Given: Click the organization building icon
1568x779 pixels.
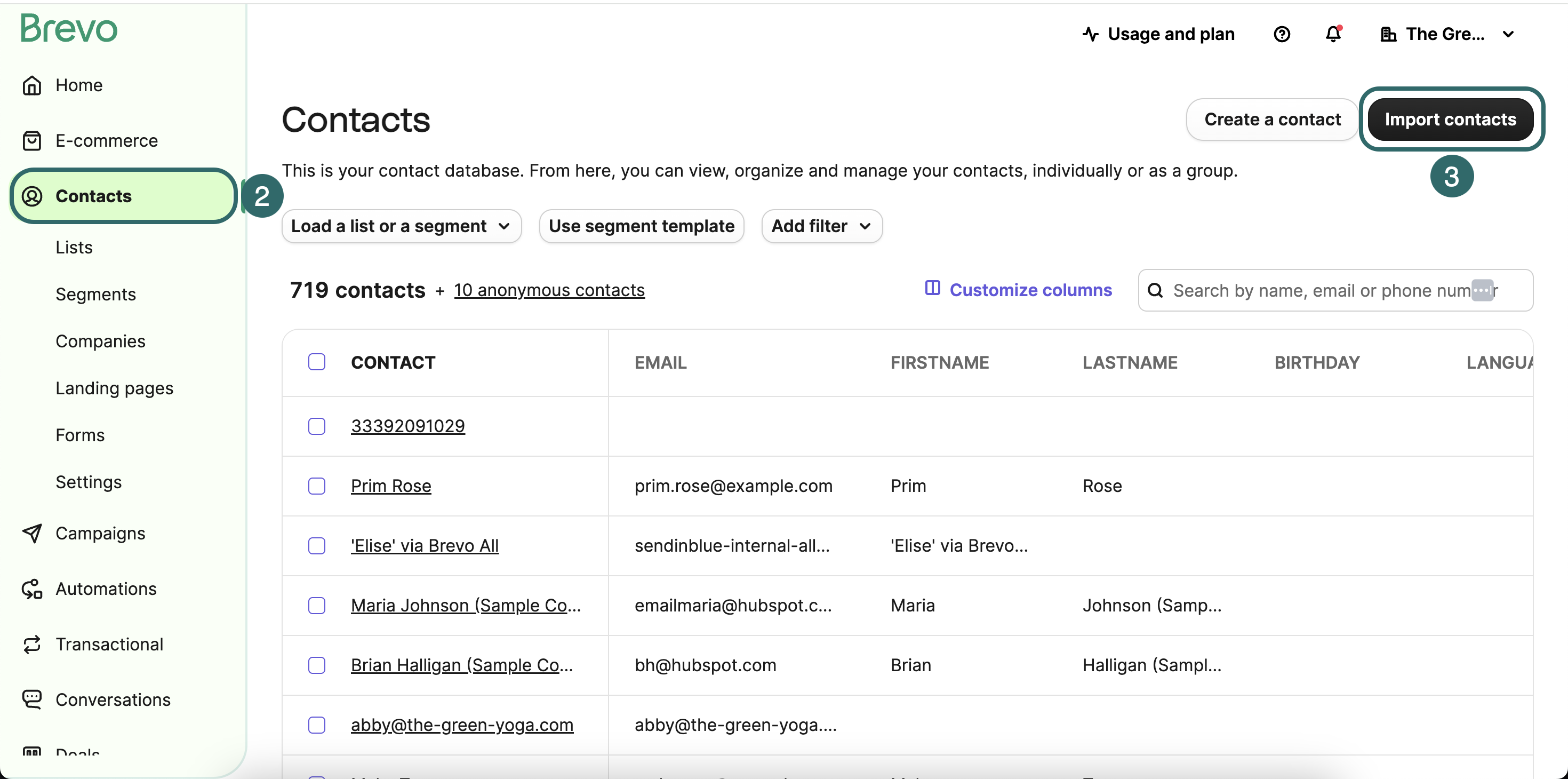Looking at the screenshot, I should (x=1388, y=34).
